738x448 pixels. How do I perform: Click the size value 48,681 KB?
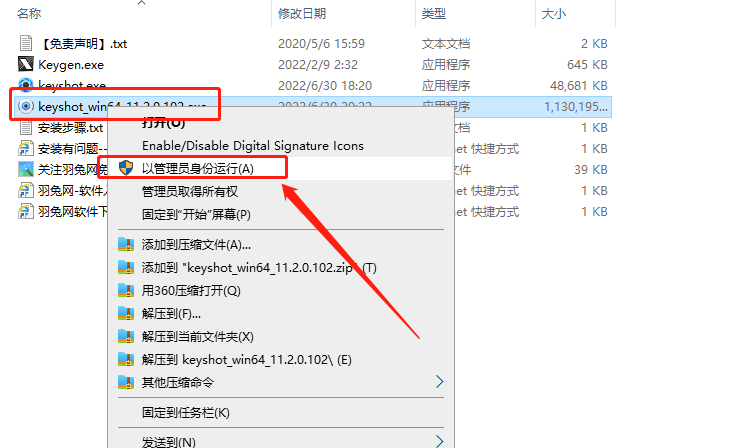click(578, 86)
